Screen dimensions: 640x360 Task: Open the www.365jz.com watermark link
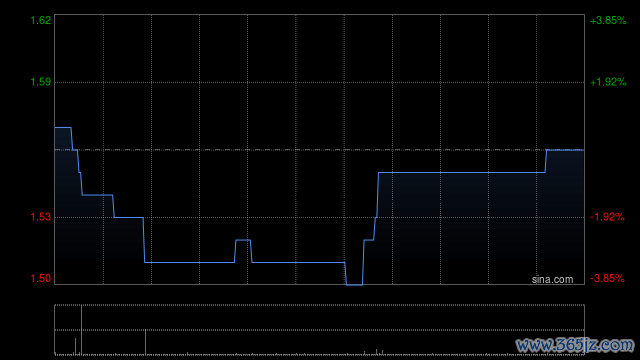(x=575, y=345)
